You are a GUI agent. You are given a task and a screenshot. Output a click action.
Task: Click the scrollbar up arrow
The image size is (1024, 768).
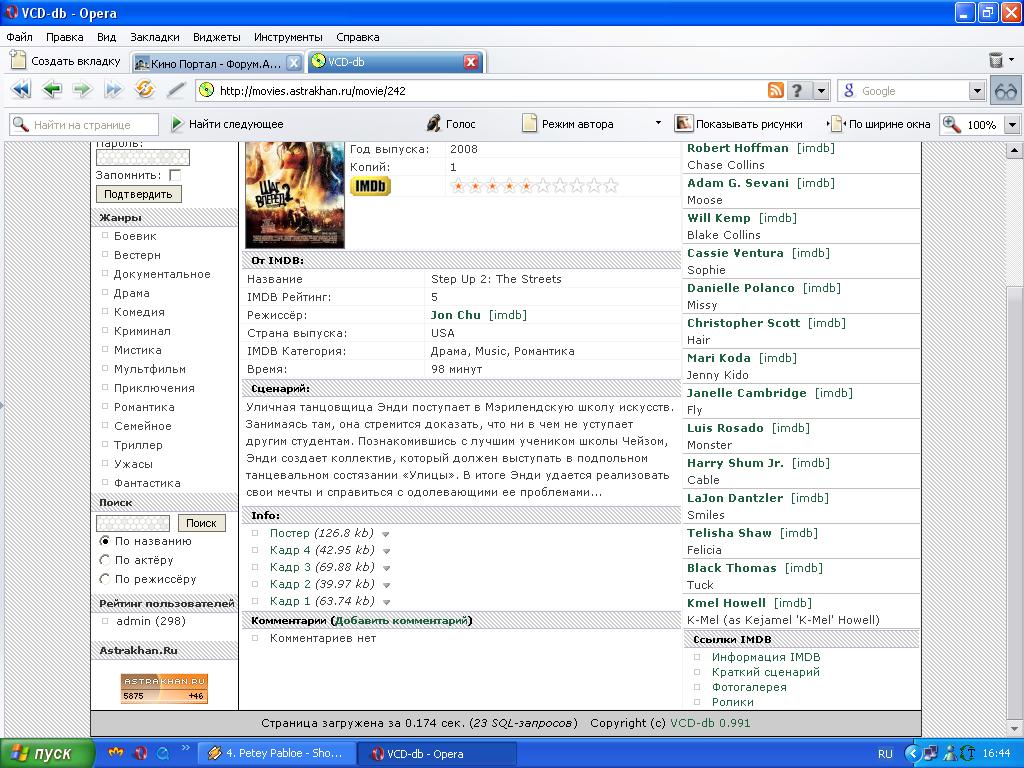click(x=1014, y=151)
